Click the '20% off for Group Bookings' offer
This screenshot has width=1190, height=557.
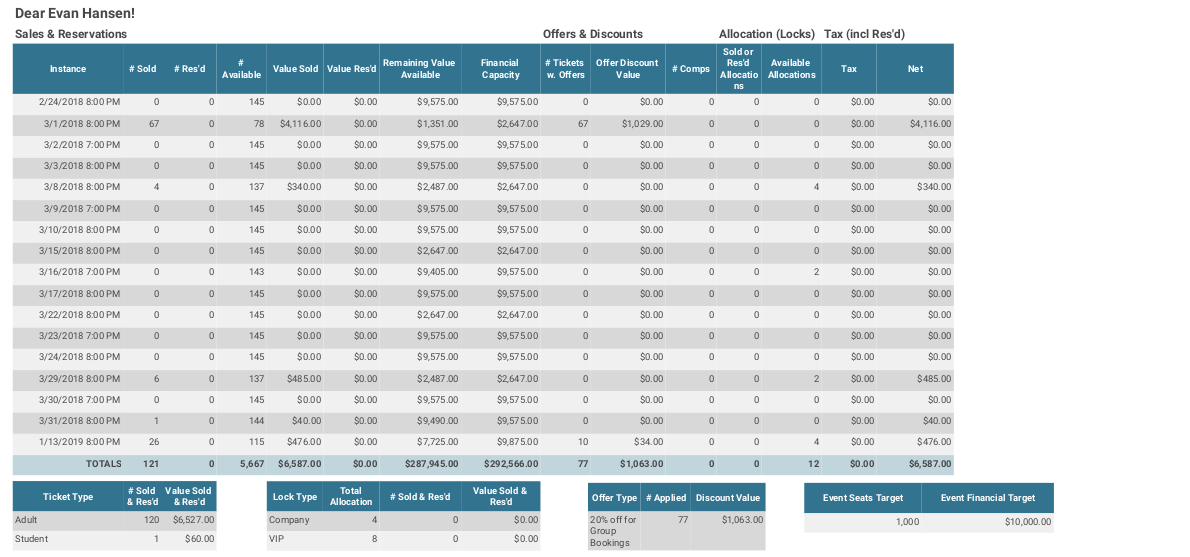(613, 531)
